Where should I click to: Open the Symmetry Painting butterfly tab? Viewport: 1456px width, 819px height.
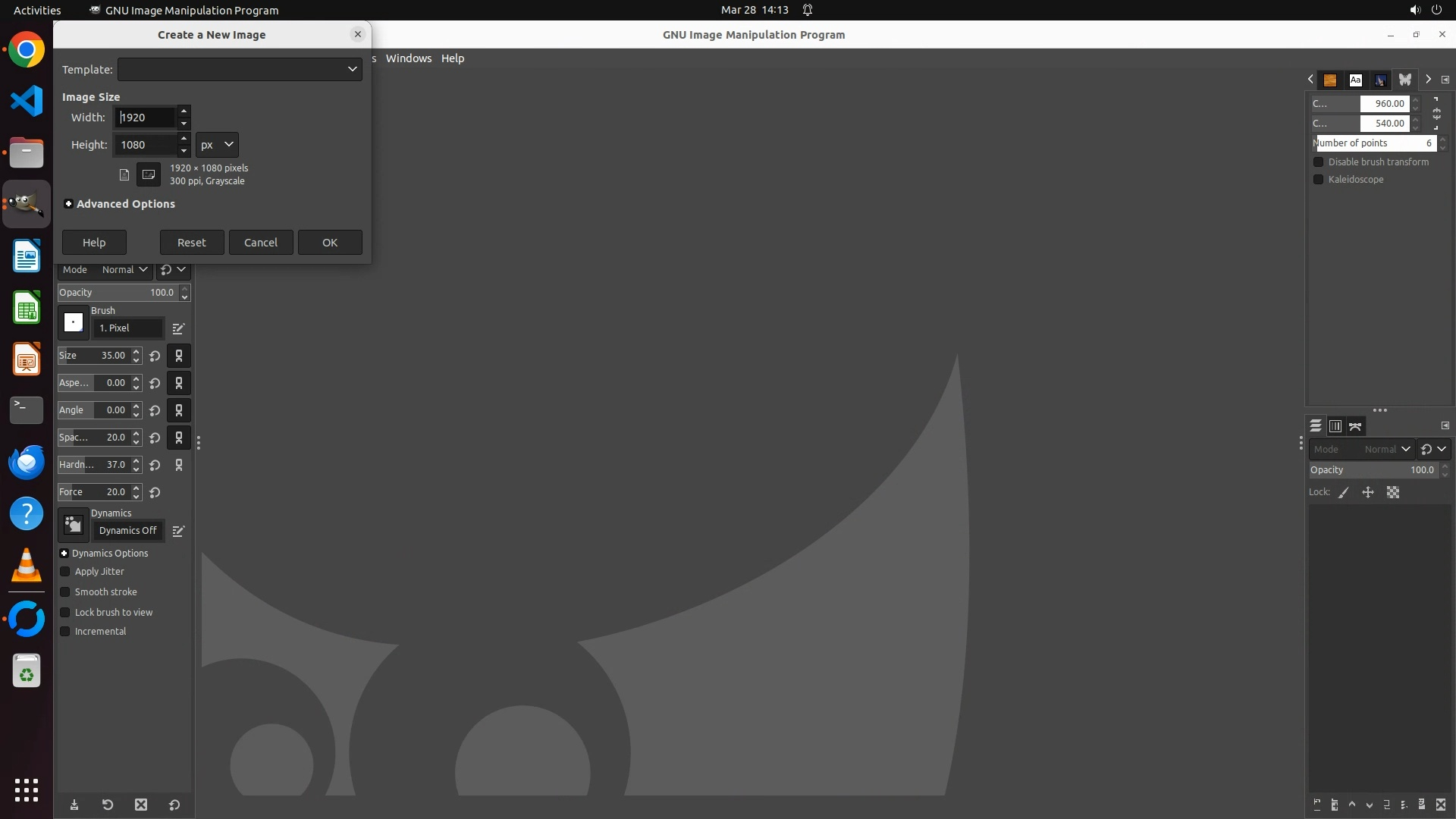point(1405,80)
